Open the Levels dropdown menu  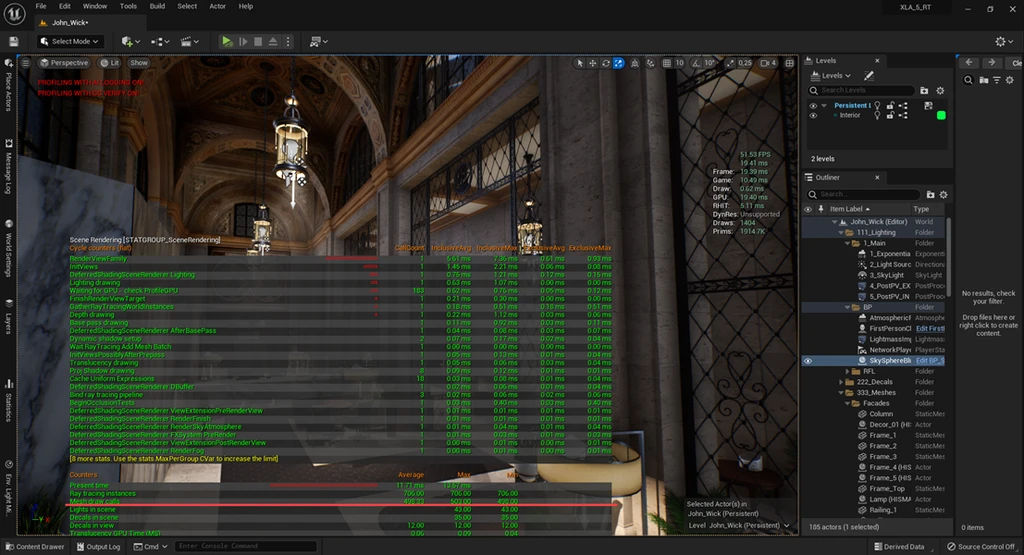click(831, 76)
